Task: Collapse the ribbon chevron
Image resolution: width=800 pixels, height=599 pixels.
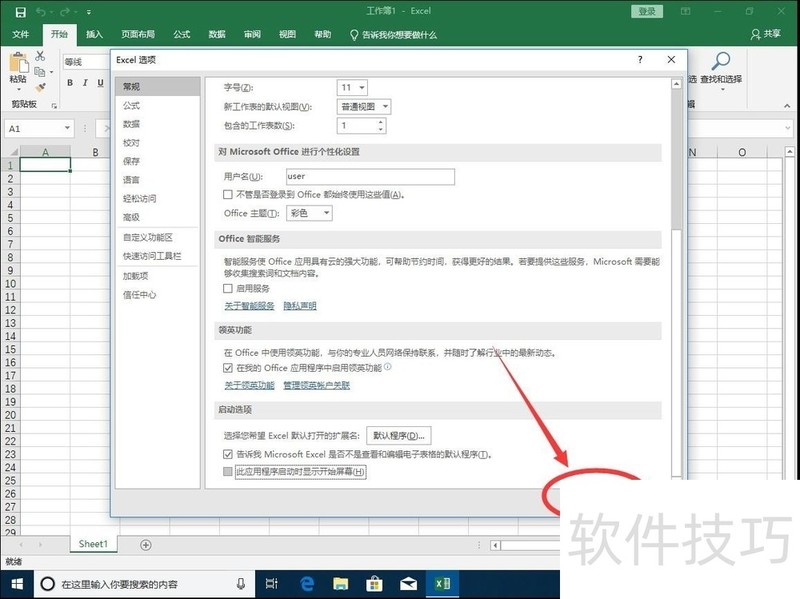Action: click(787, 106)
